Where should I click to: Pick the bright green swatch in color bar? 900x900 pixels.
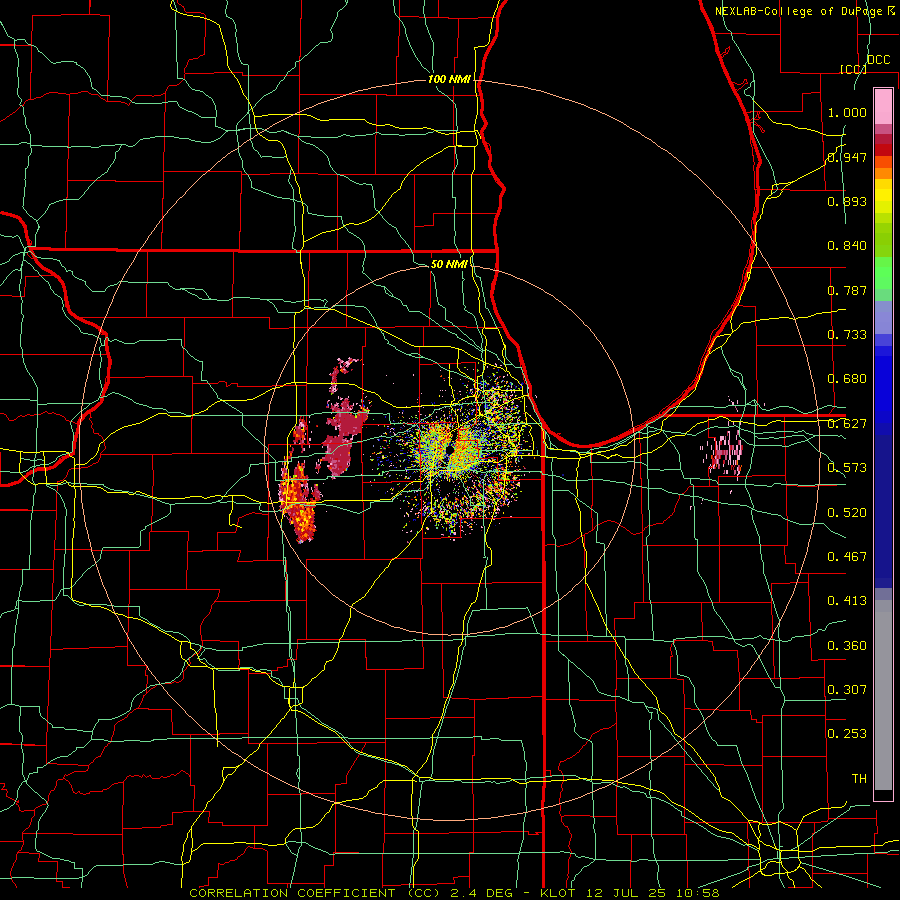click(883, 273)
